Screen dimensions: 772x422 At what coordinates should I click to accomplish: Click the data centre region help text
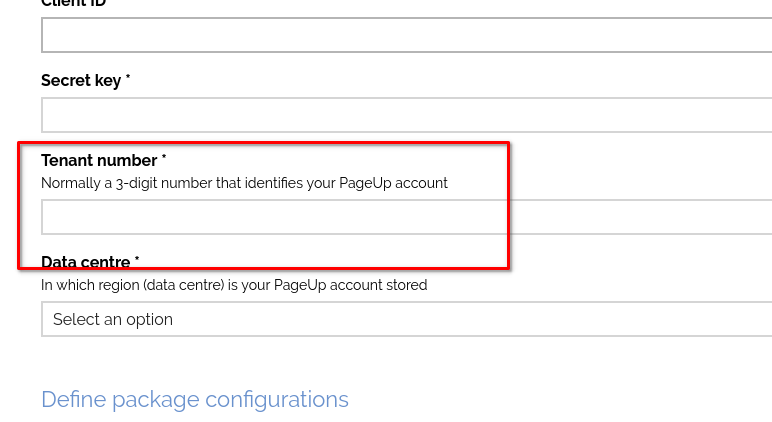point(234,285)
